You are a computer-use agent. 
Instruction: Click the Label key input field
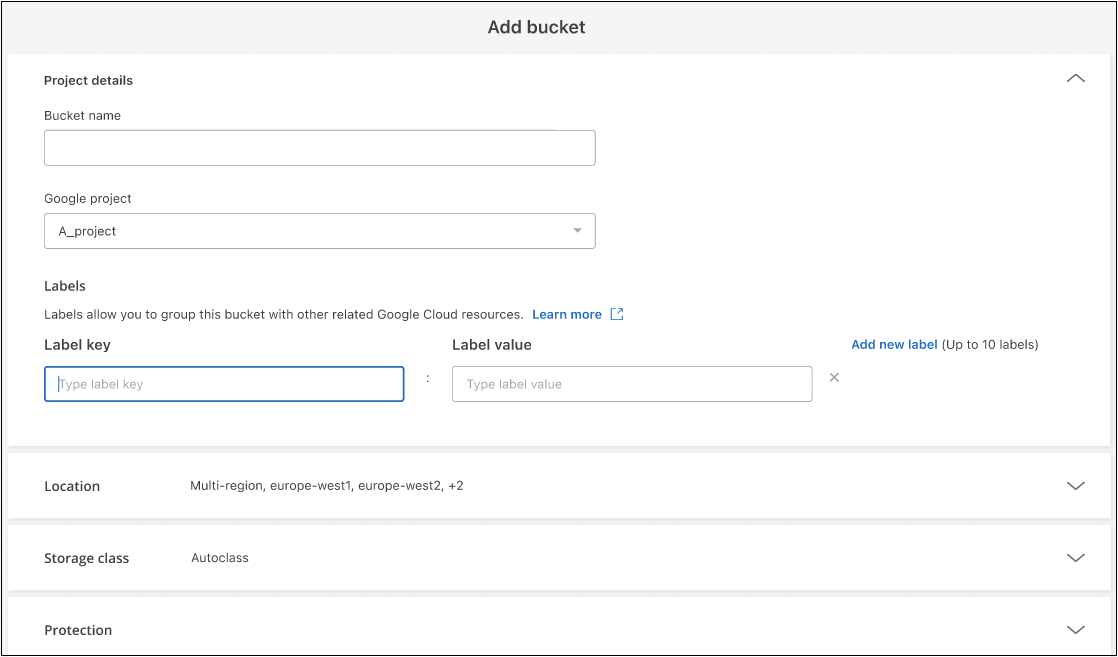click(224, 384)
